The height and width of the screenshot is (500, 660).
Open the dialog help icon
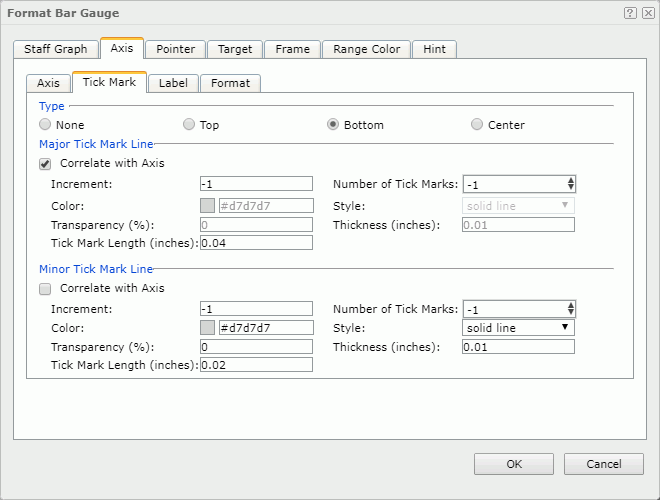point(630,13)
